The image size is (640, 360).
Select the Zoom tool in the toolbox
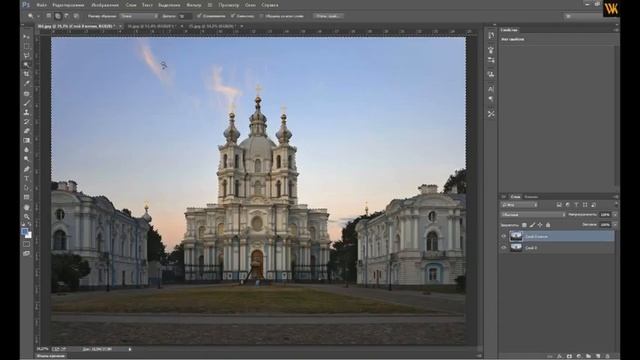click(27, 217)
